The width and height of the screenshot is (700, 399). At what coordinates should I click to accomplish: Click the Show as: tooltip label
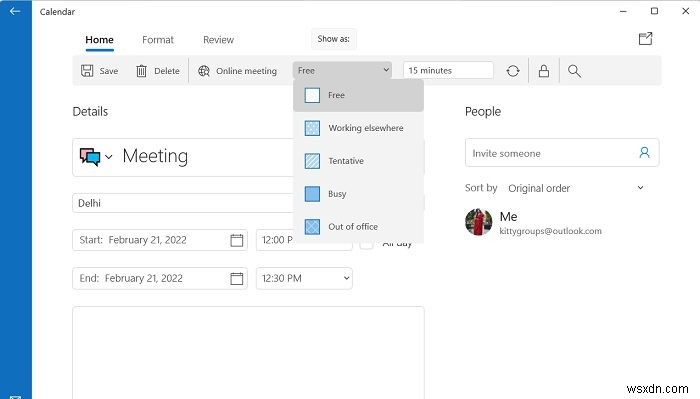pos(333,39)
